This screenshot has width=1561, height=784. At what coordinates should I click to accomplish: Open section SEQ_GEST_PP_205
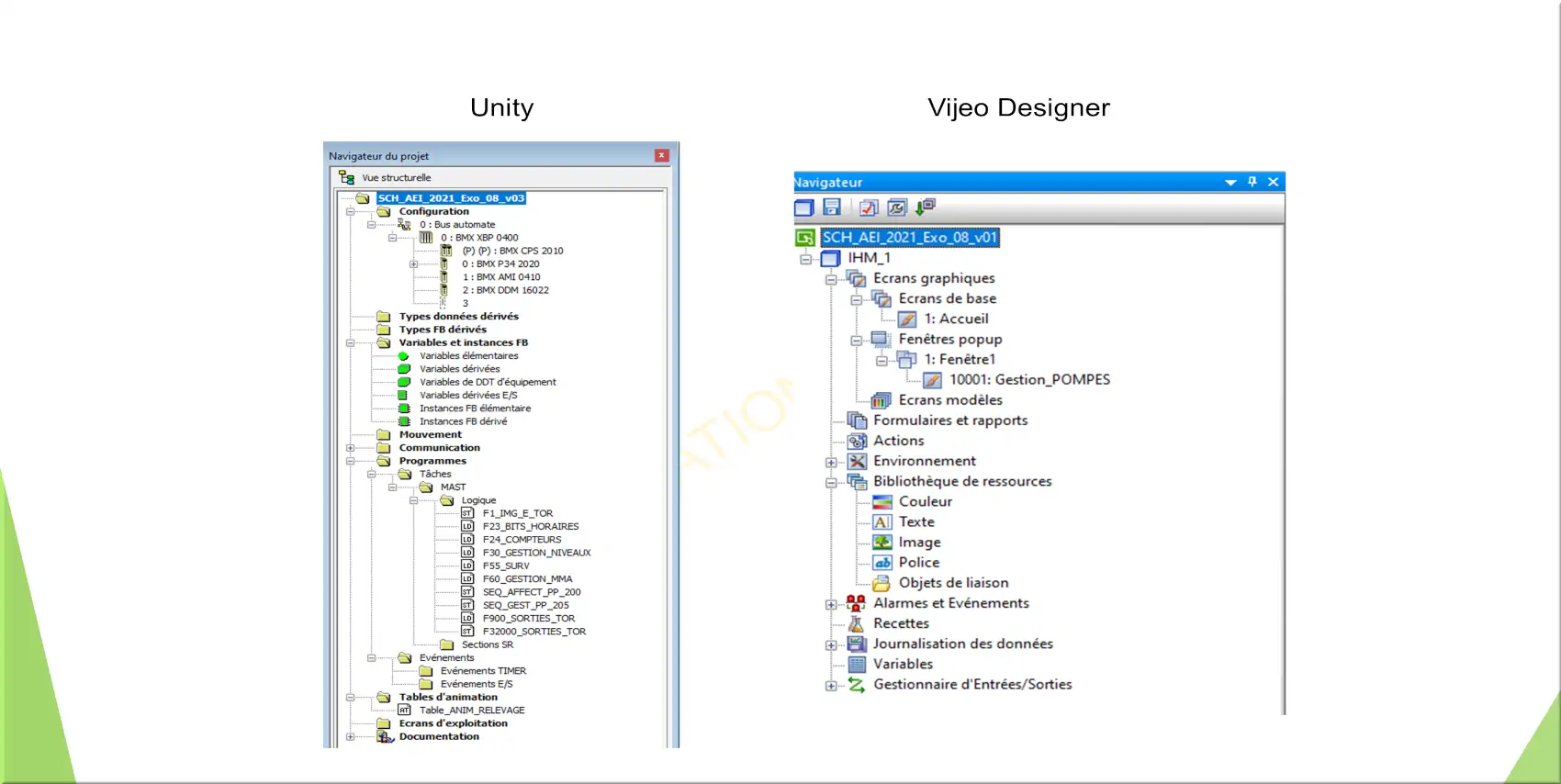pyautogui.click(x=525, y=605)
